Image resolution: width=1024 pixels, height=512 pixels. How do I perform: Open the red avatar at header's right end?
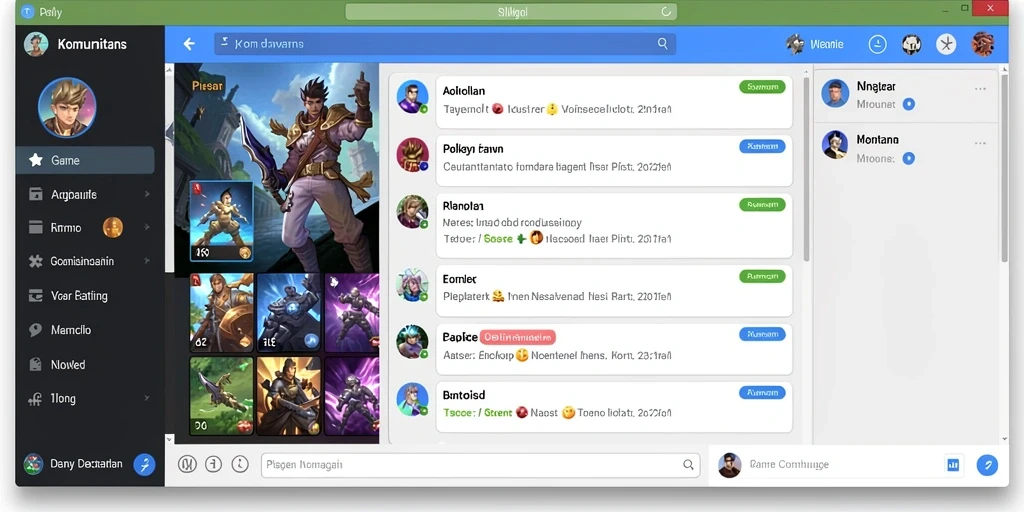[982, 44]
